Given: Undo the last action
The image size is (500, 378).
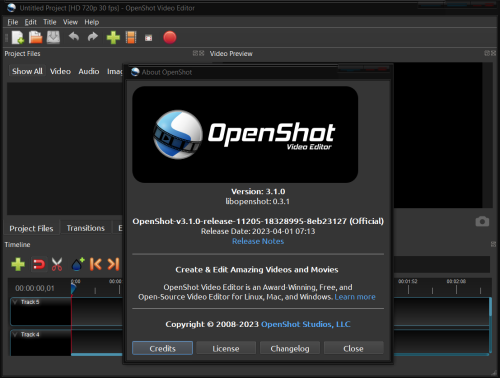Looking at the screenshot, I should pyautogui.click(x=74, y=37).
